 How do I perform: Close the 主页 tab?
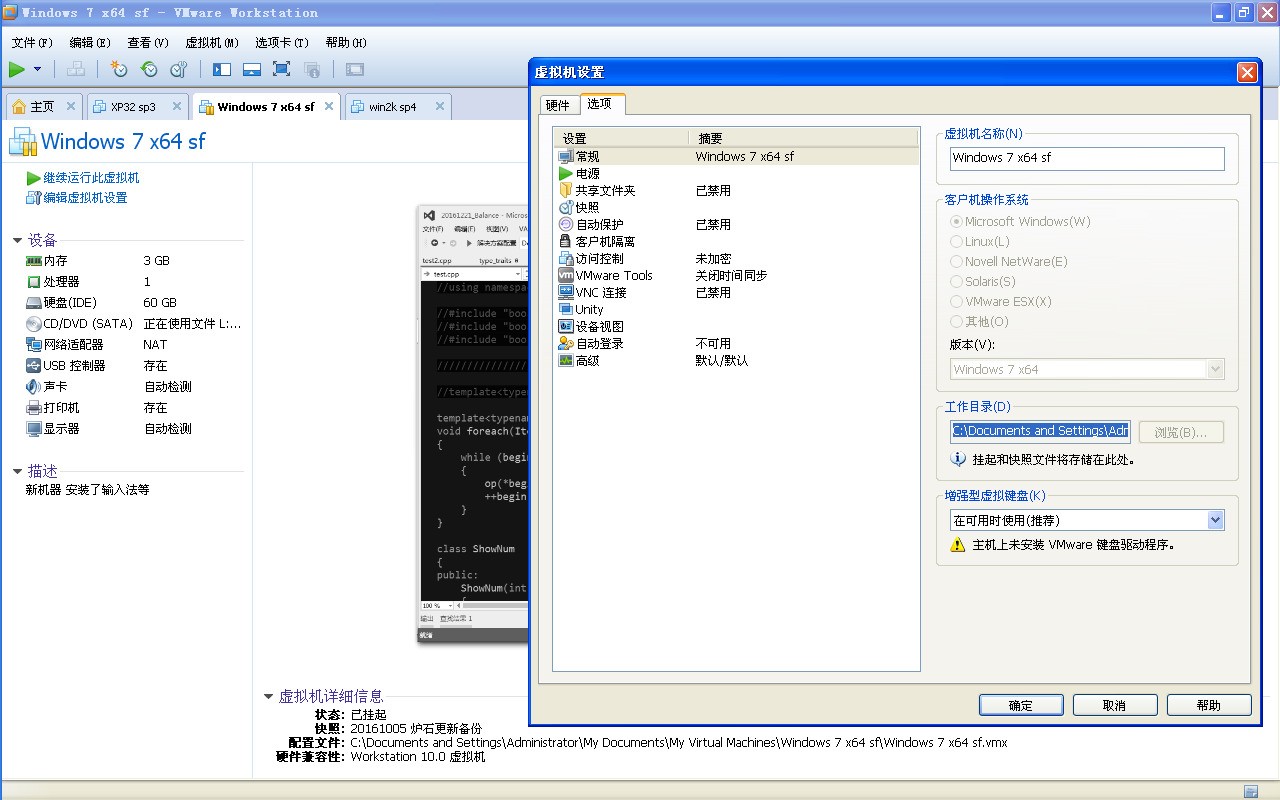click(x=70, y=106)
